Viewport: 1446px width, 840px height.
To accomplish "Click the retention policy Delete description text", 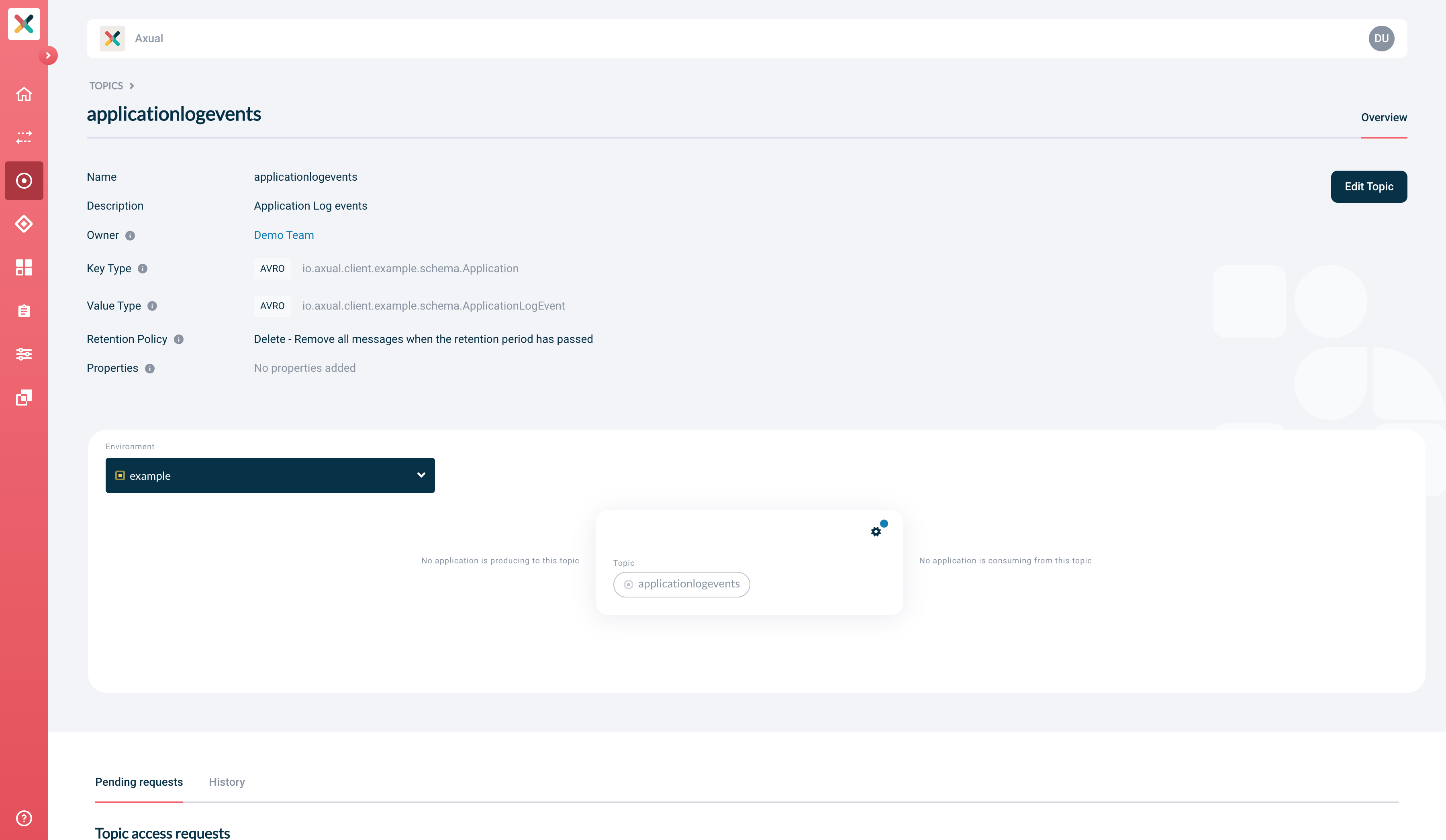I will coord(423,339).
